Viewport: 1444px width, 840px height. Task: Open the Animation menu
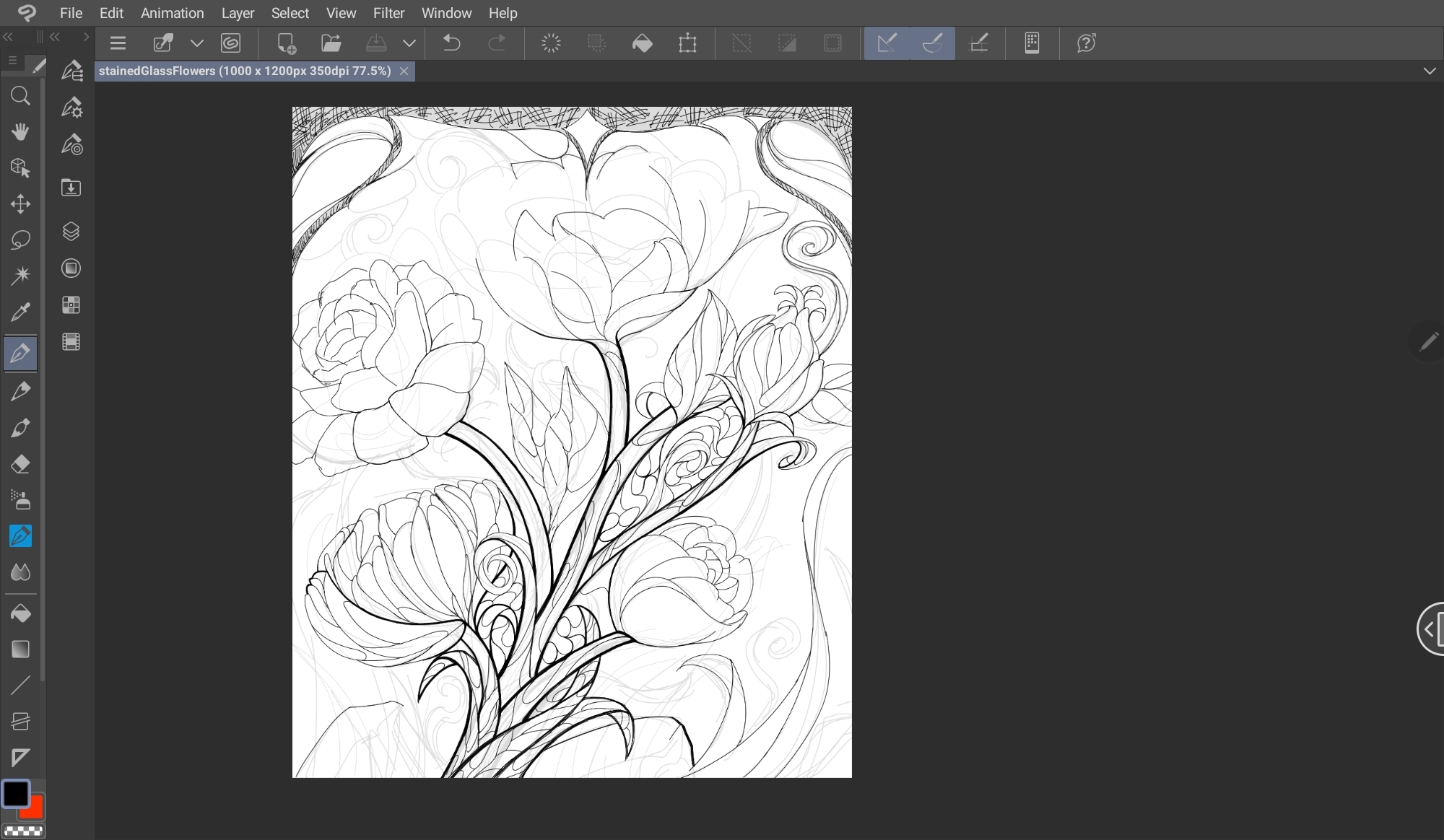pos(172,13)
